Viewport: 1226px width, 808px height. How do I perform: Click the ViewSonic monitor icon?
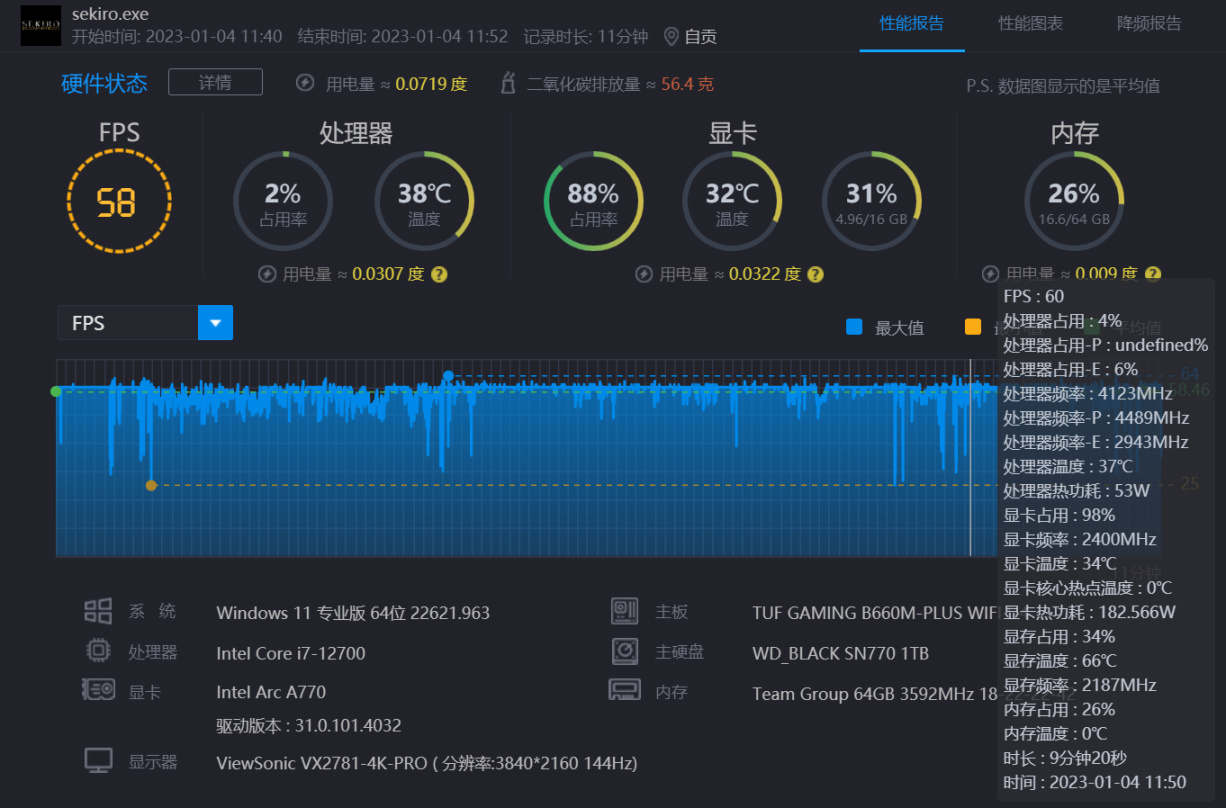pos(98,761)
